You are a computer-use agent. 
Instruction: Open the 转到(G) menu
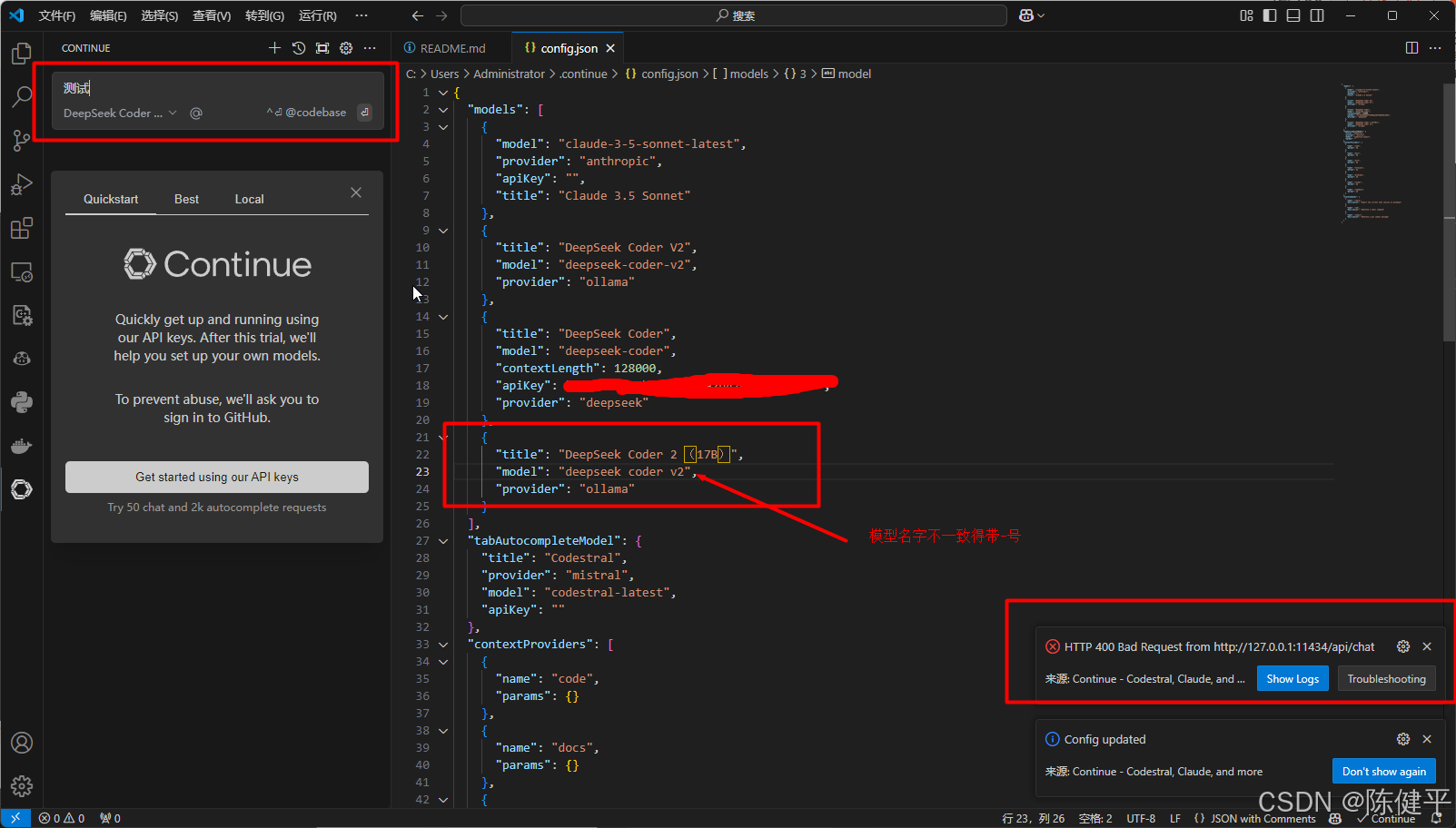point(264,15)
